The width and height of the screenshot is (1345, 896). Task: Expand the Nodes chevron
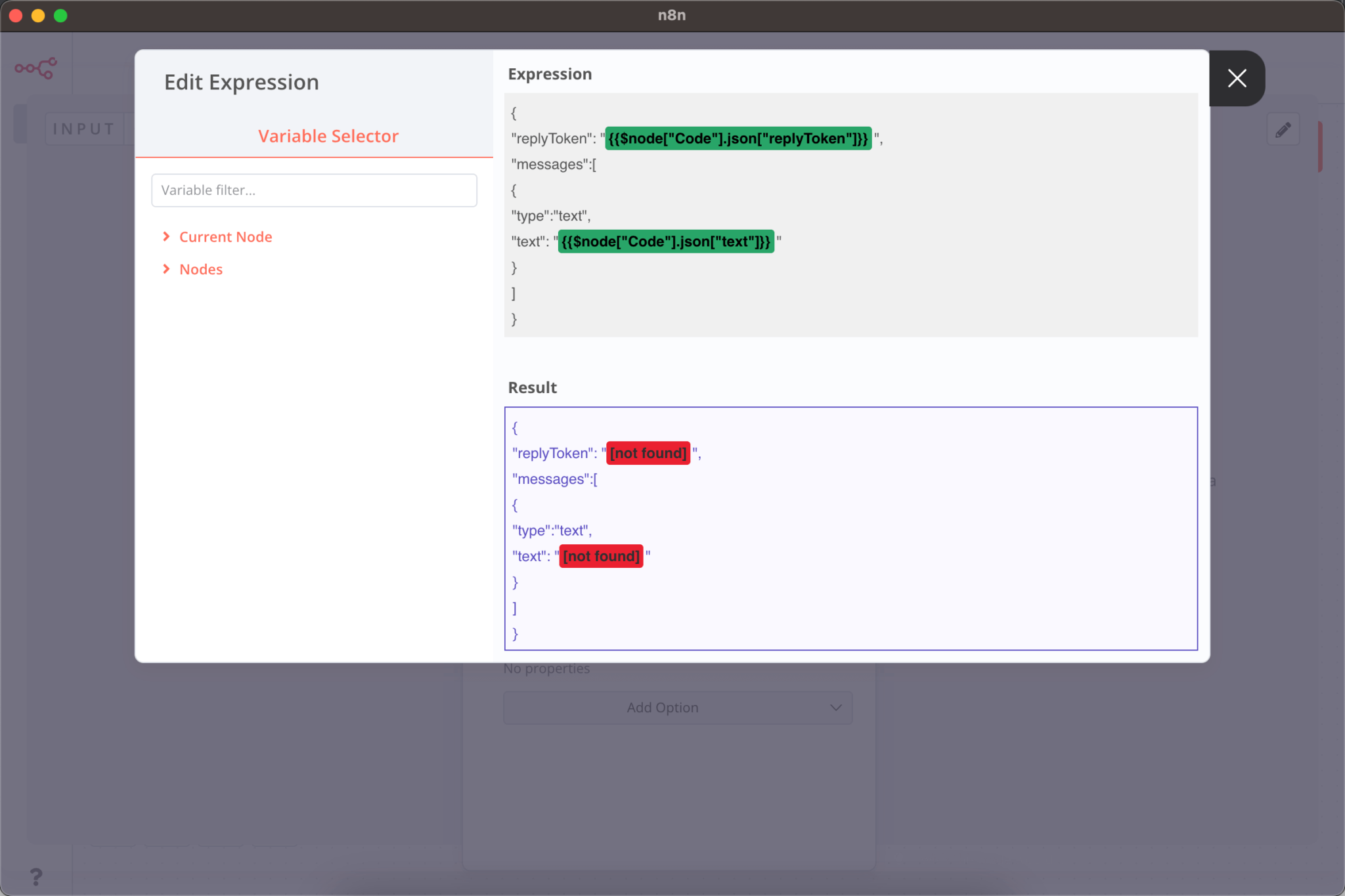(x=166, y=269)
